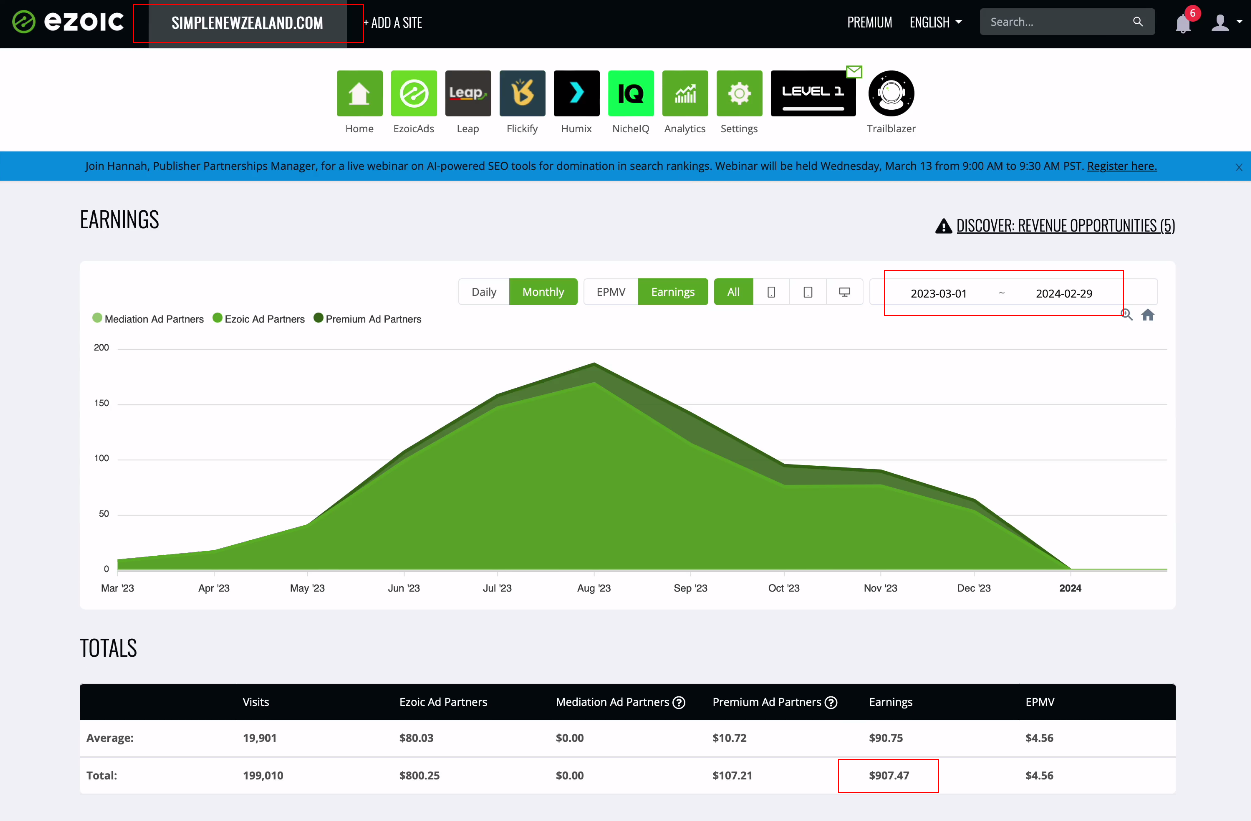Image resolution: width=1251 pixels, height=821 pixels.
Task: Close the webinar announcement banner
Action: [1239, 167]
